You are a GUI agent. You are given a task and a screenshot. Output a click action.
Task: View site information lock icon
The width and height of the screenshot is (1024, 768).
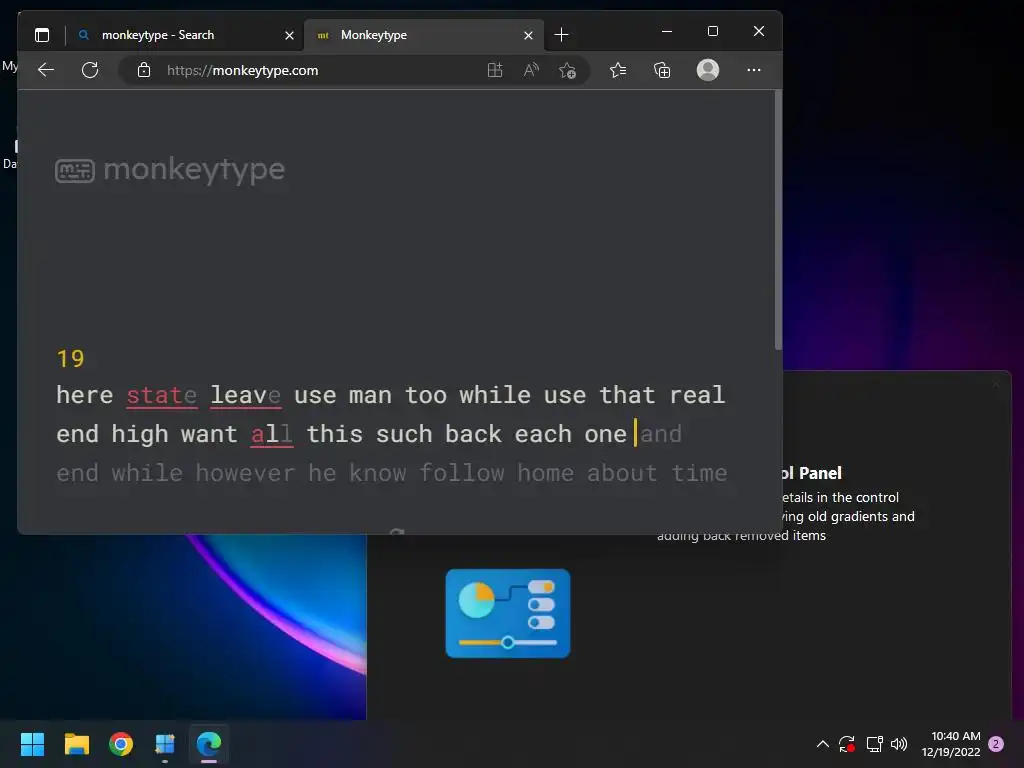coord(144,70)
